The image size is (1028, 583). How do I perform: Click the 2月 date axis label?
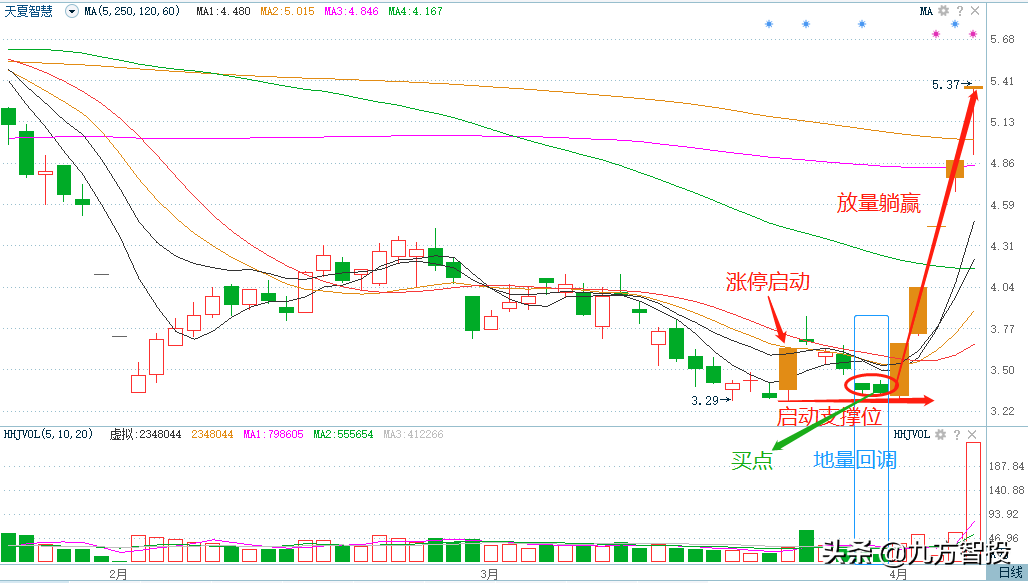[118, 574]
